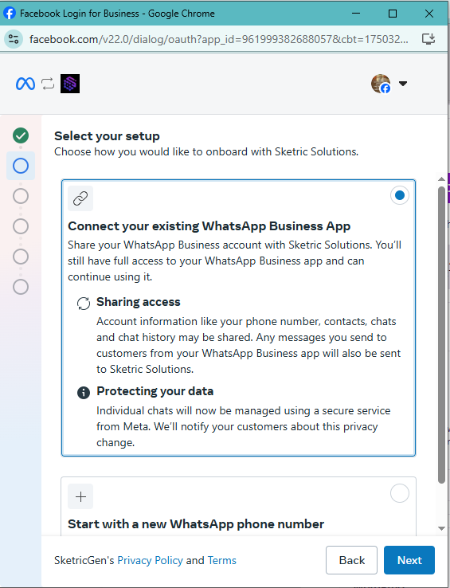This screenshot has width=450, height=588.
Task: Click the completed green checkmark step
Action: tap(21, 135)
